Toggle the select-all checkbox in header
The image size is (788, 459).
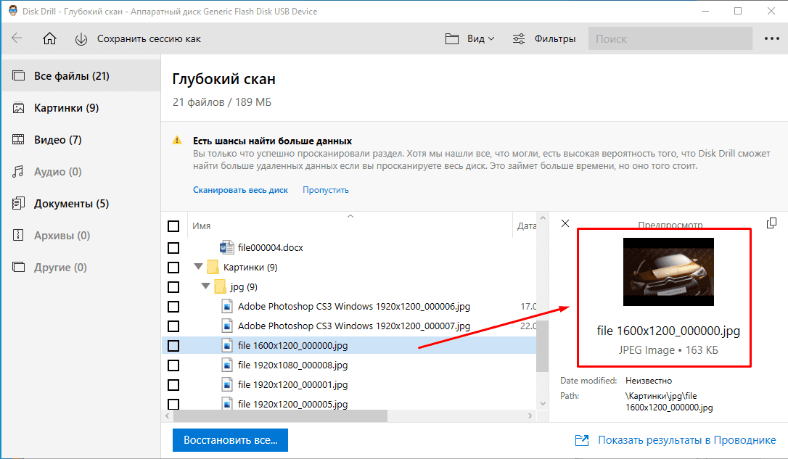pos(173,226)
